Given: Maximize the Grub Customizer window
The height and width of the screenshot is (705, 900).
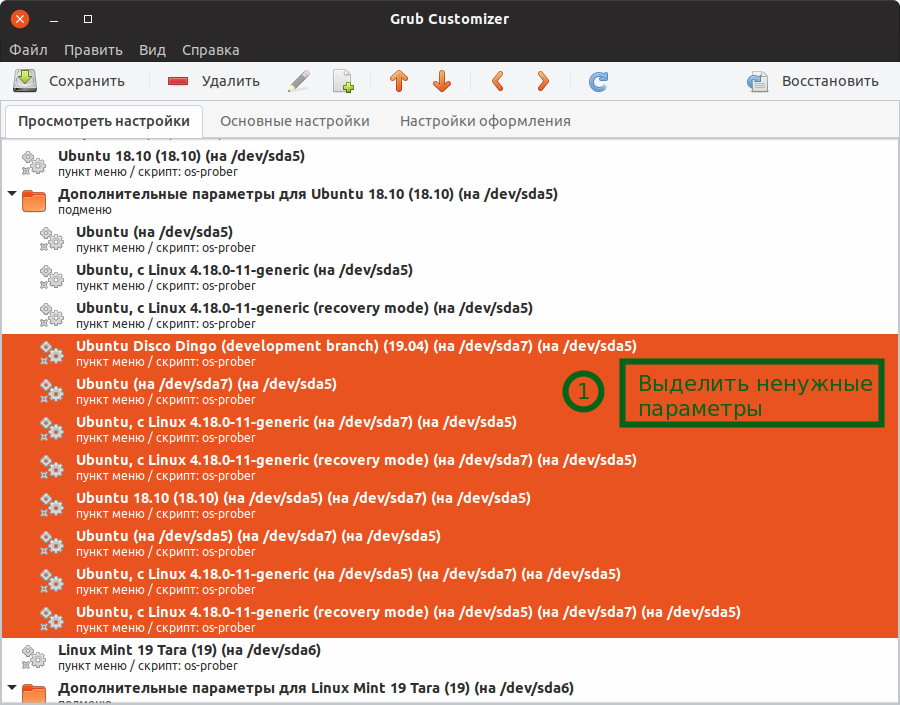Looking at the screenshot, I should pyautogui.click(x=88, y=19).
